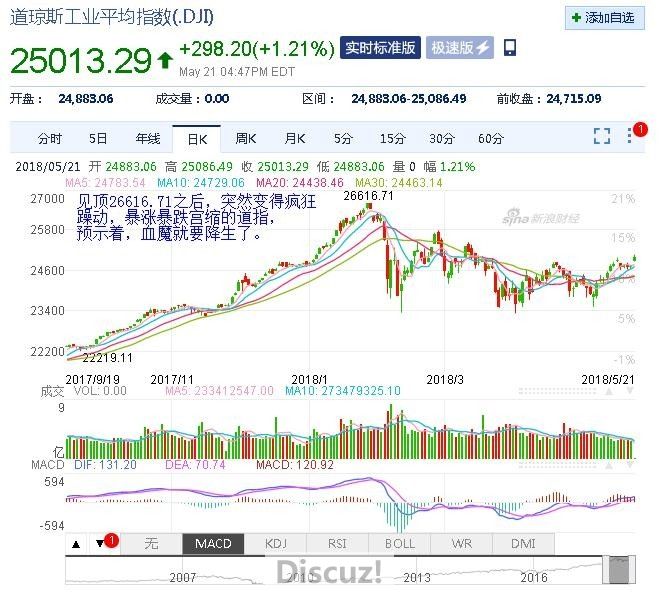Click the DIF: 131.20 label
Image resolution: width=659 pixels, height=596 pixels.
click(x=105, y=465)
